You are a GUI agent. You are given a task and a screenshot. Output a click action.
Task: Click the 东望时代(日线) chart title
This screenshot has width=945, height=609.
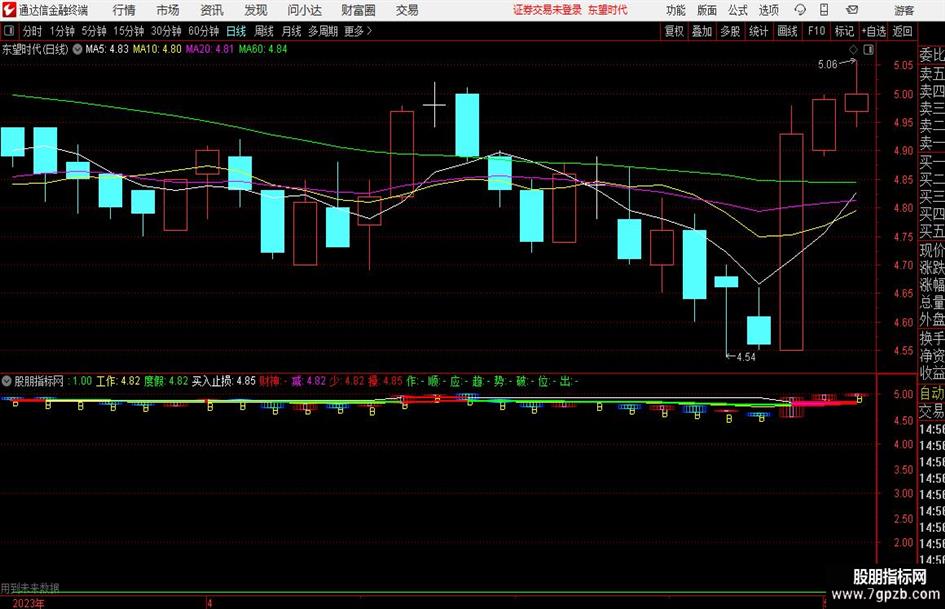point(35,49)
